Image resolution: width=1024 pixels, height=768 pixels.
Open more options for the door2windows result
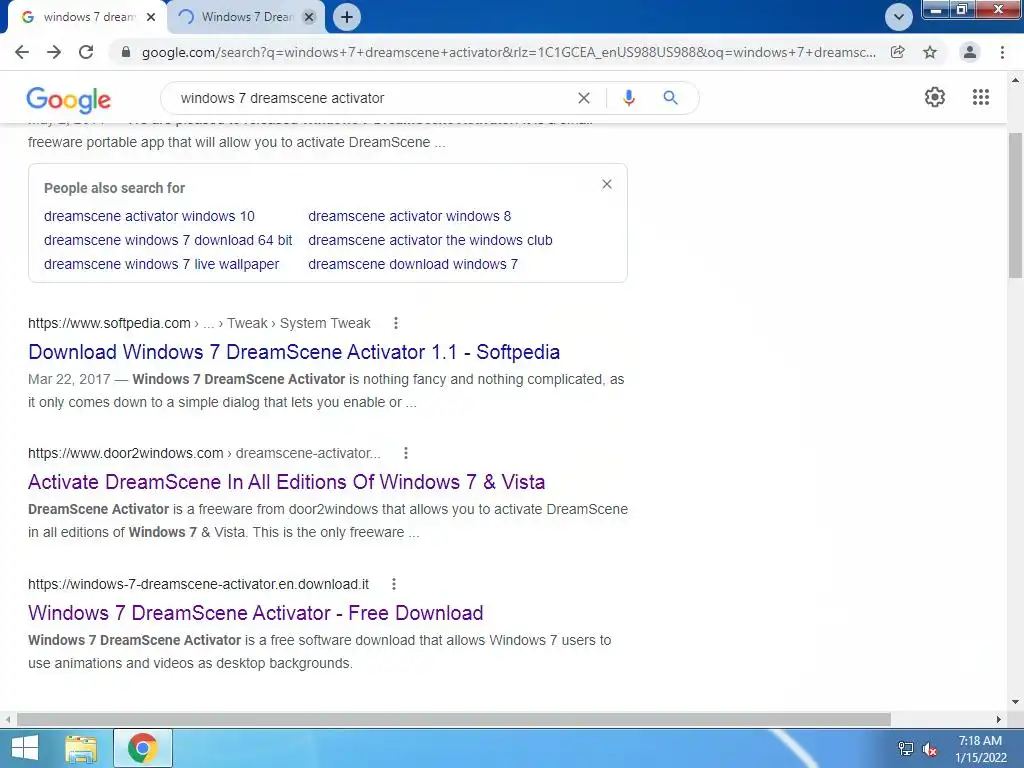pos(406,453)
